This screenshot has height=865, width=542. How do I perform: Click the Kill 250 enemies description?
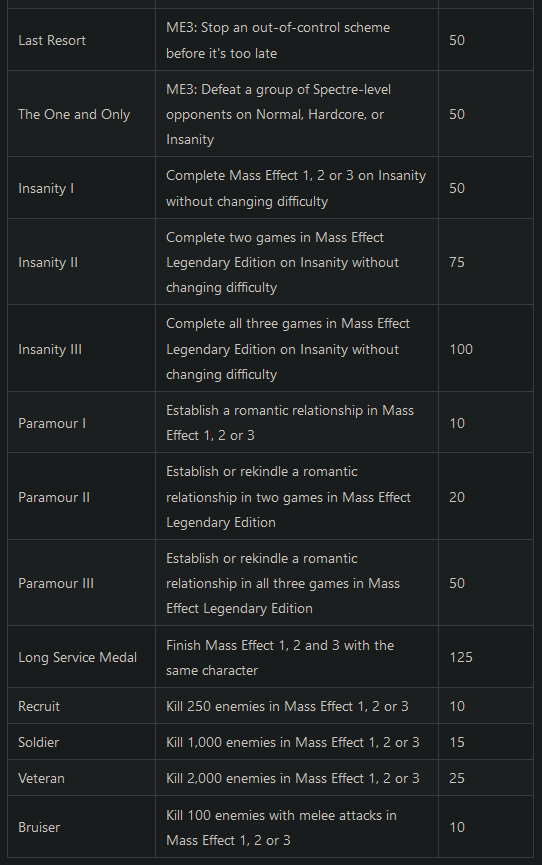pyautogui.click(x=288, y=706)
